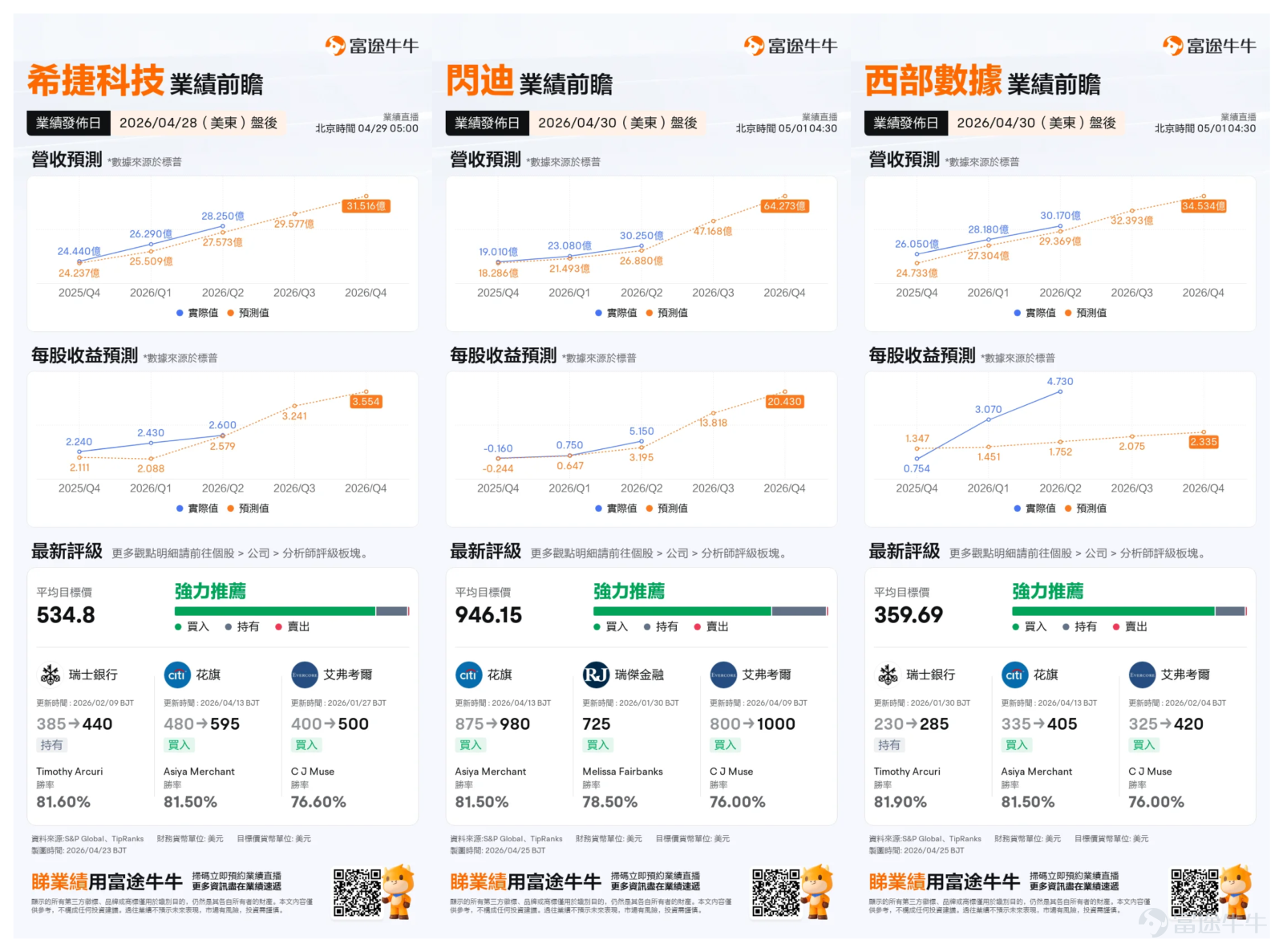Viewport: 1283px width, 952px height.
Task: Click 瑞士銀行 snowflake icon in 希捷科技 ratings
Action: coord(51,675)
